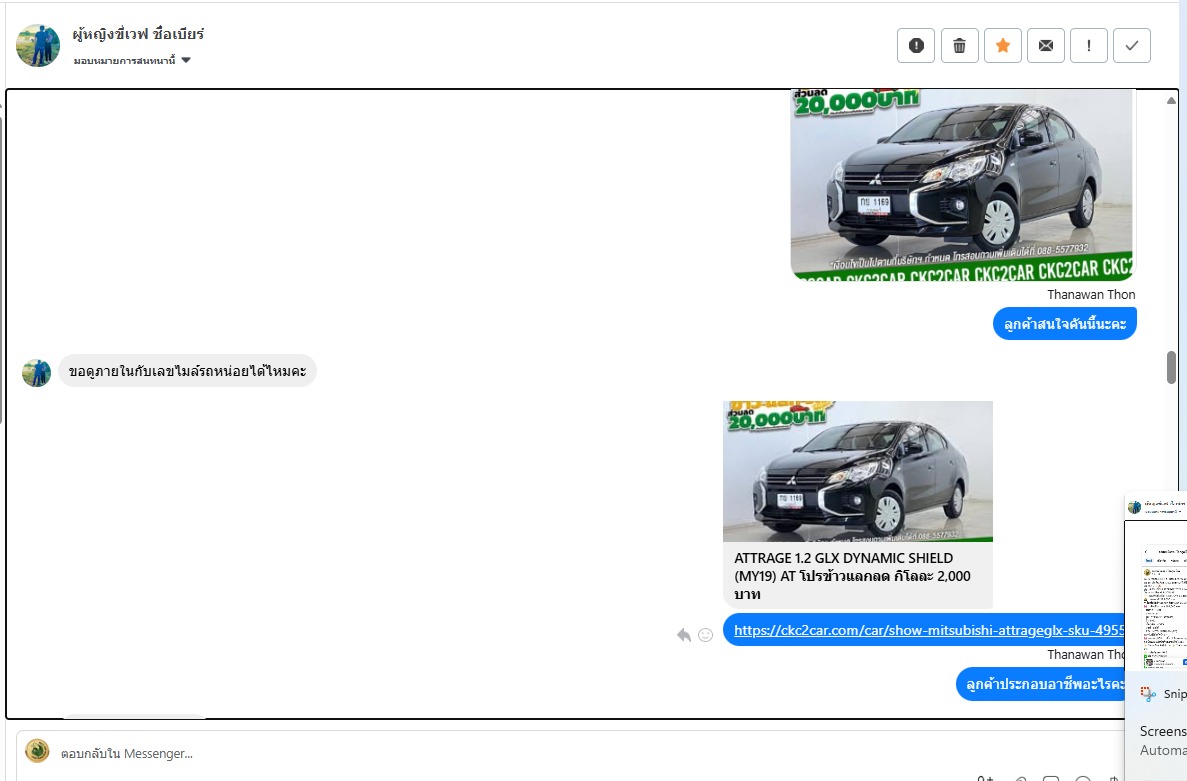Image resolution: width=1187 pixels, height=781 pixels.
Task: Open the Snipping Tool screenshot notification thumbnail
Action: (x=1156, y=581)
